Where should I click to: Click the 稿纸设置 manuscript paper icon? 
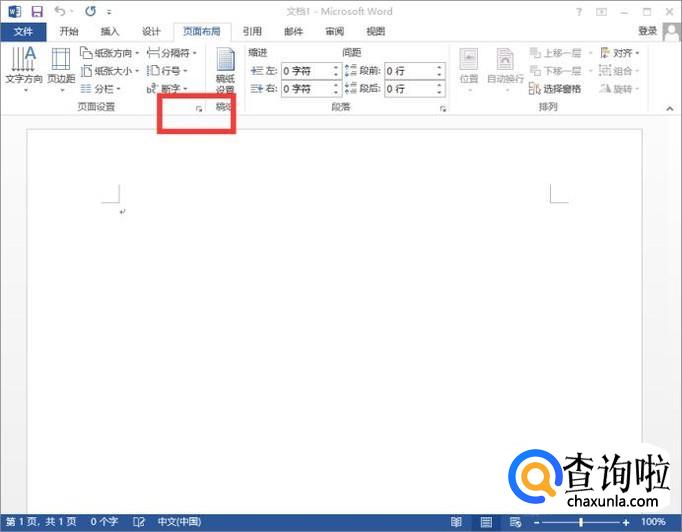coord(225,68)
